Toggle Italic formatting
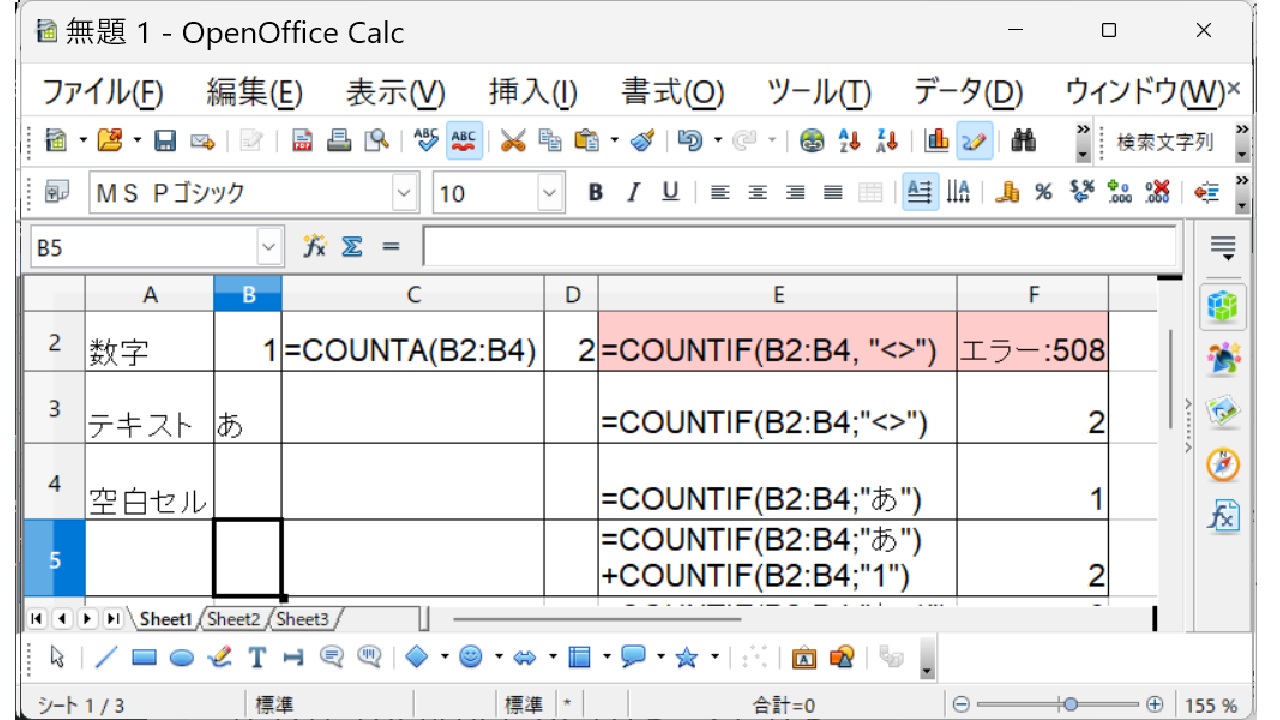This screenshot has height=720, width=1280. [632, 192]
